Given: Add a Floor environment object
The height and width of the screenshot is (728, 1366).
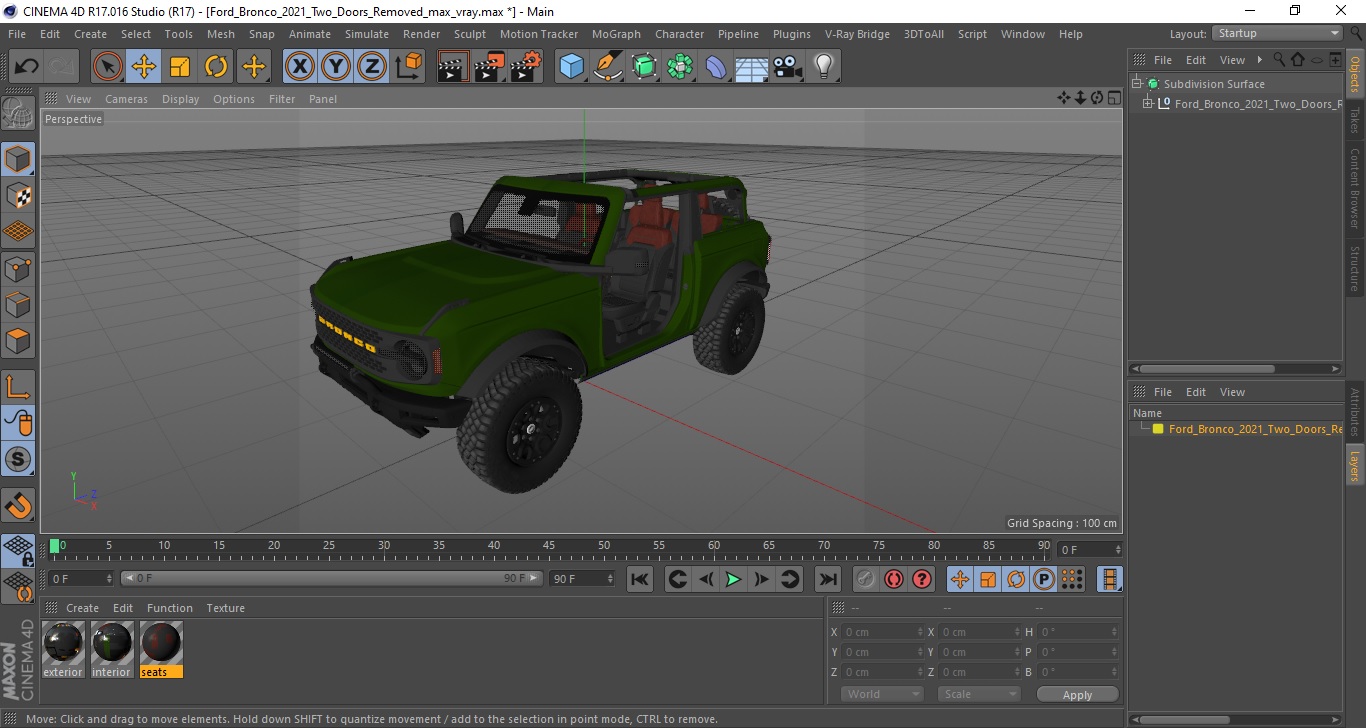Looking at the screenshot, I should click(752, 67).
